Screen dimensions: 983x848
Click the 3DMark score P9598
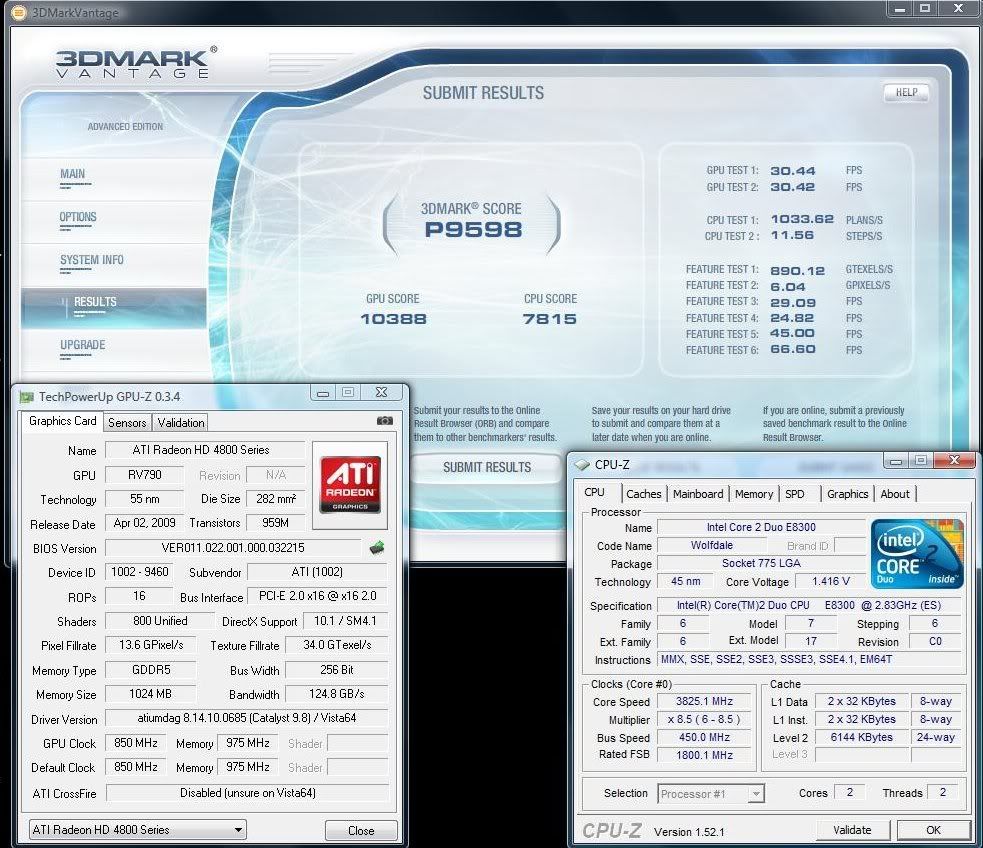click(x=473, y=230)
